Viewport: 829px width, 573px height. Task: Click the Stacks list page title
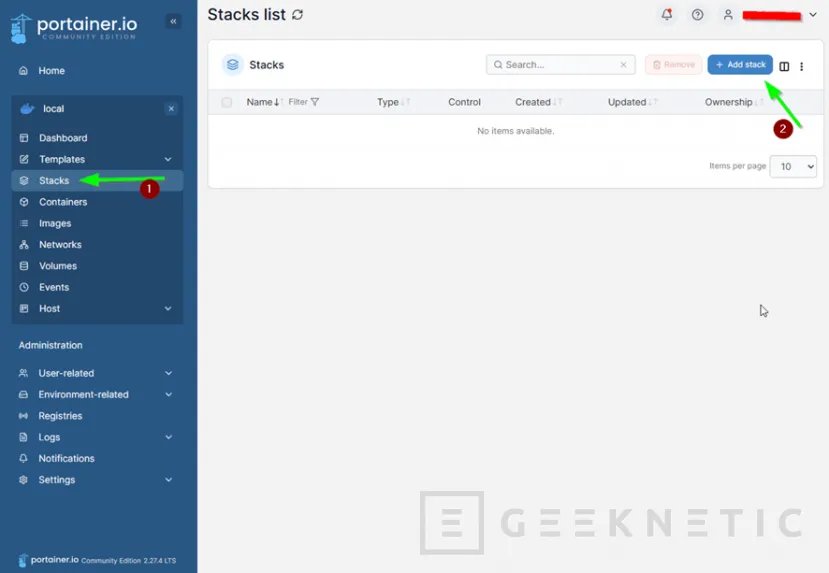pos(246,15)
